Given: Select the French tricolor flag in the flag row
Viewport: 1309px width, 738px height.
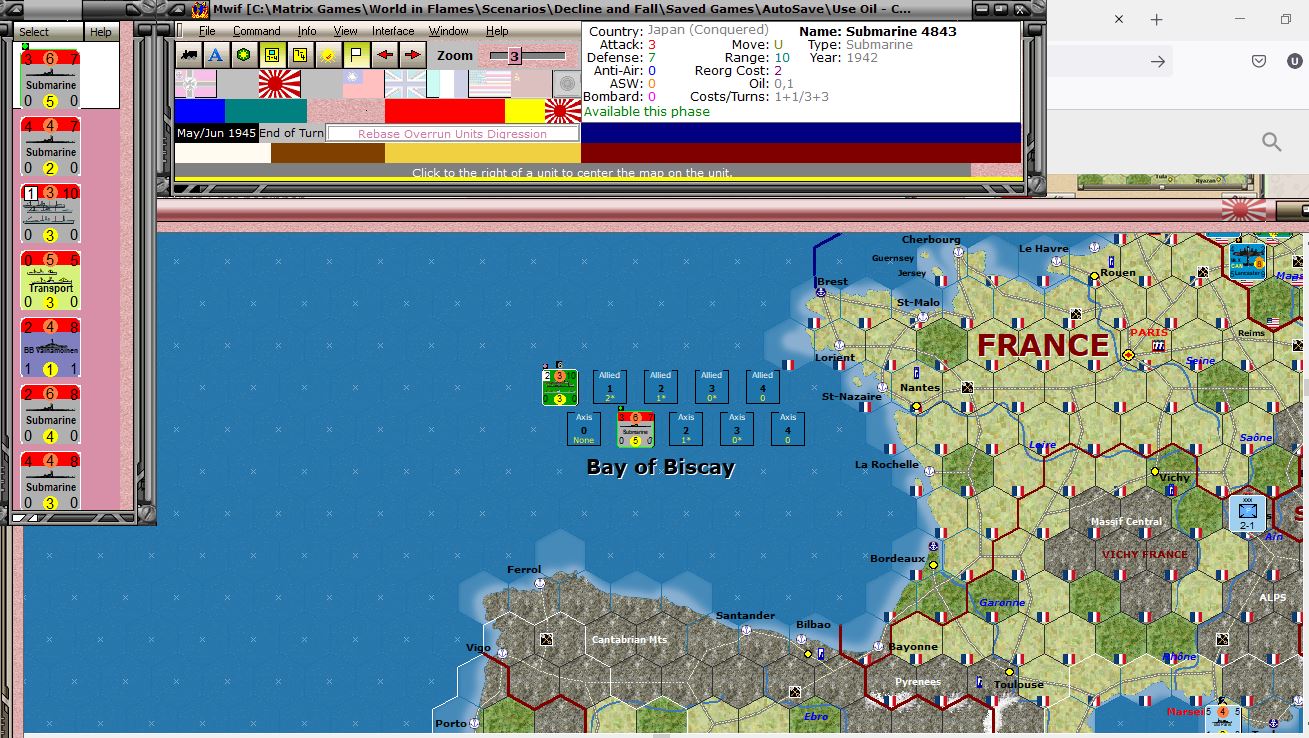Looking at the screenshot, I should click(x=447, y=84).
